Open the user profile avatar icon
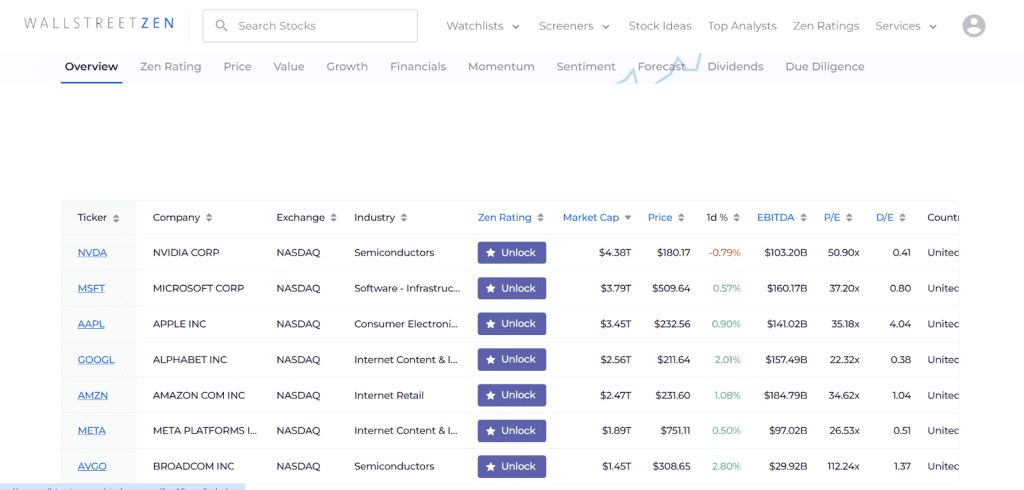The width and height of the screenshot is (1024, 490). point(974,26)
